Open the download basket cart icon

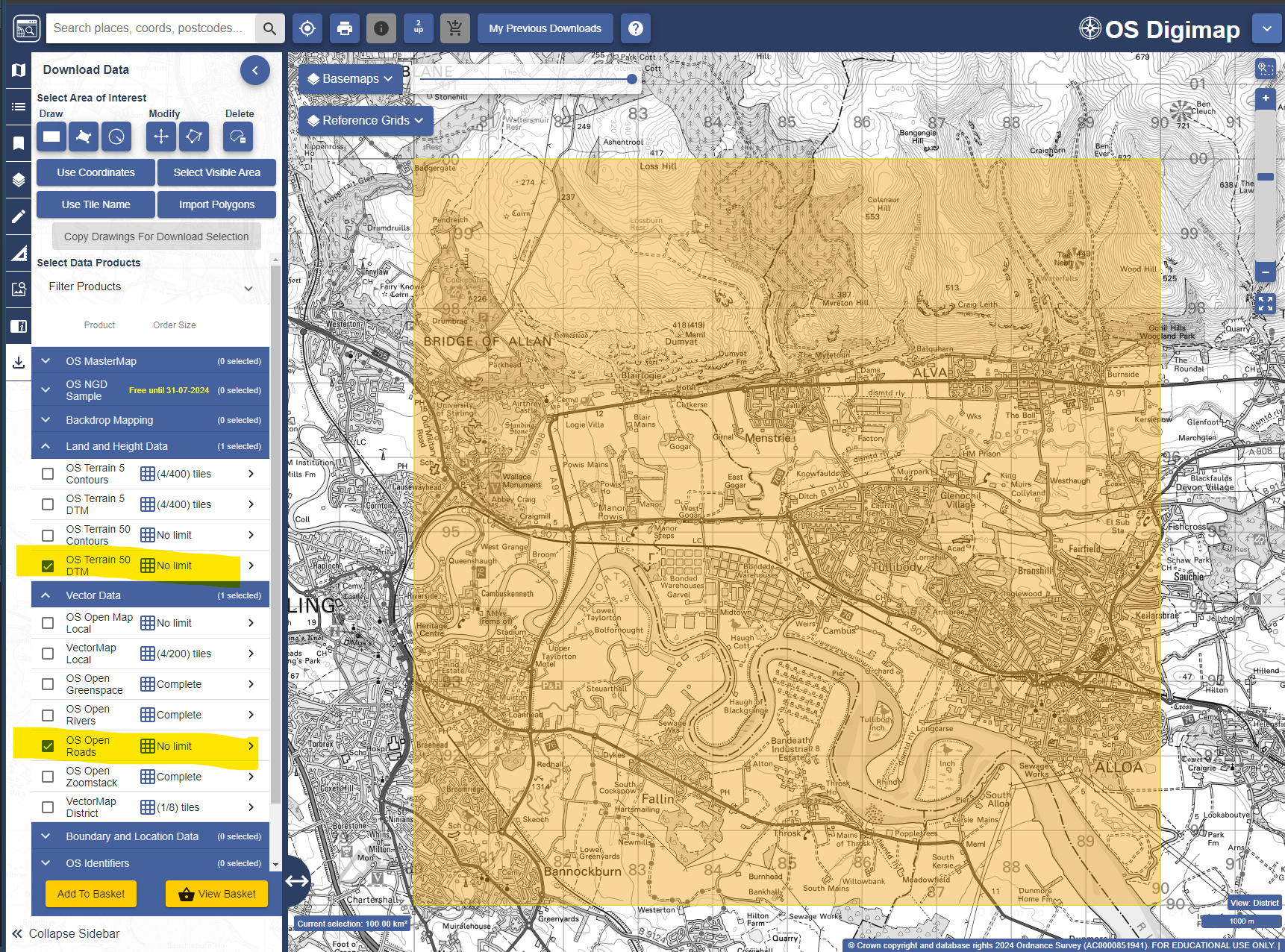coord(455,28)
